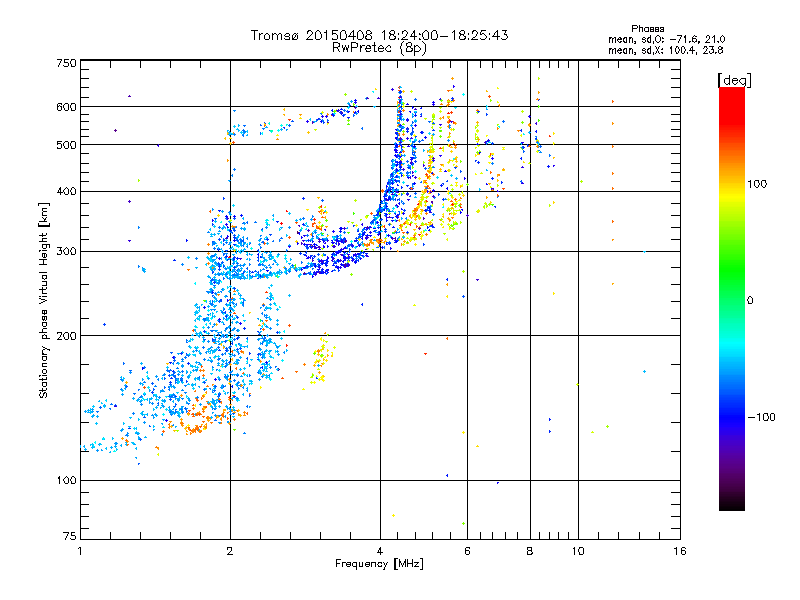Click the 'Stationary phase Virtual Height [km]' axis label
The height and width of the screenshot is (600, 800).
click(x=44, y=300)
